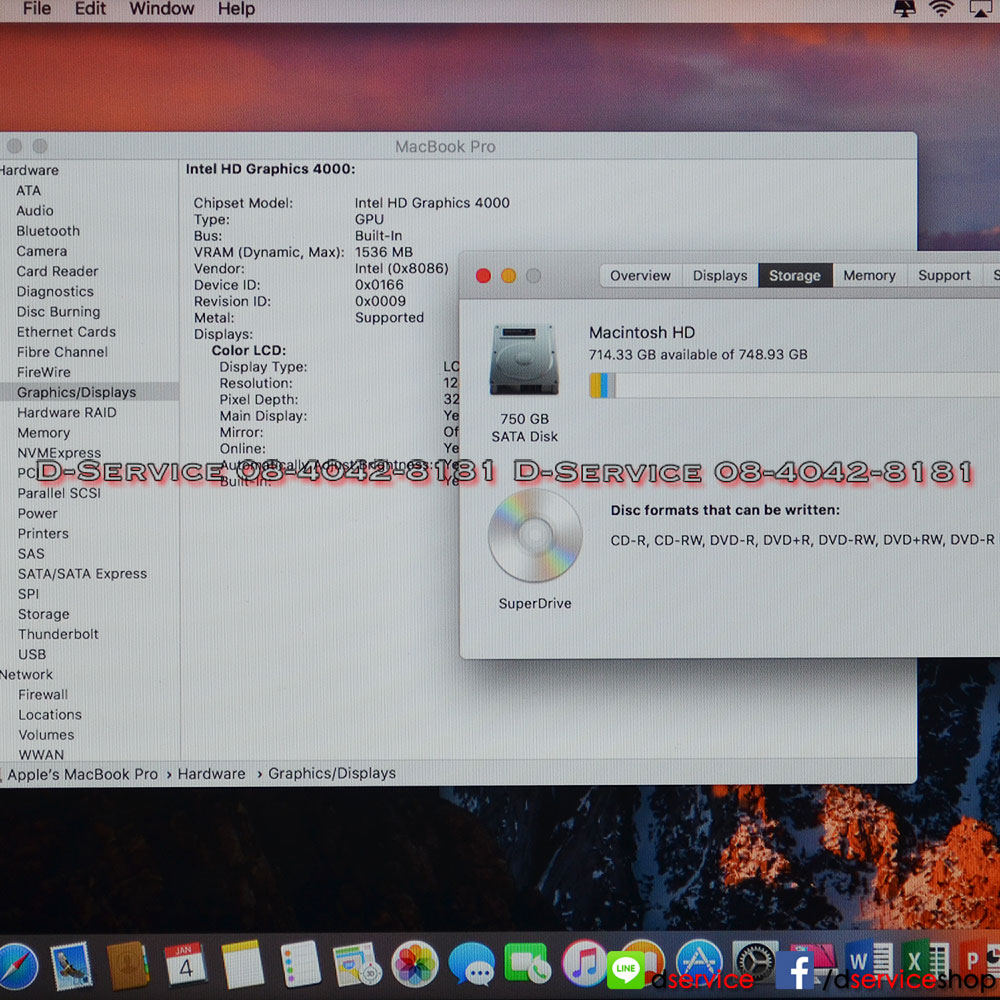
Task: Click Hardware in the bottom path bar
Action: pyautogui.click(x=212, y=774)
